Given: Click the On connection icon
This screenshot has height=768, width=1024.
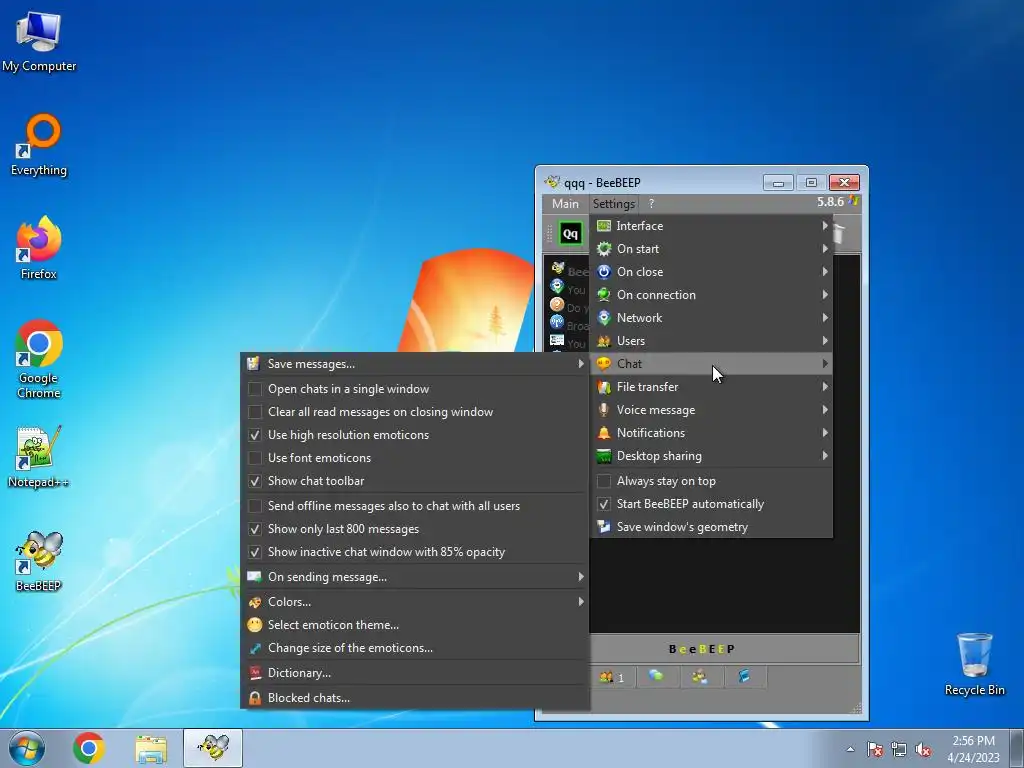Looking at the screenshot, I should click(x=604, y=295).
